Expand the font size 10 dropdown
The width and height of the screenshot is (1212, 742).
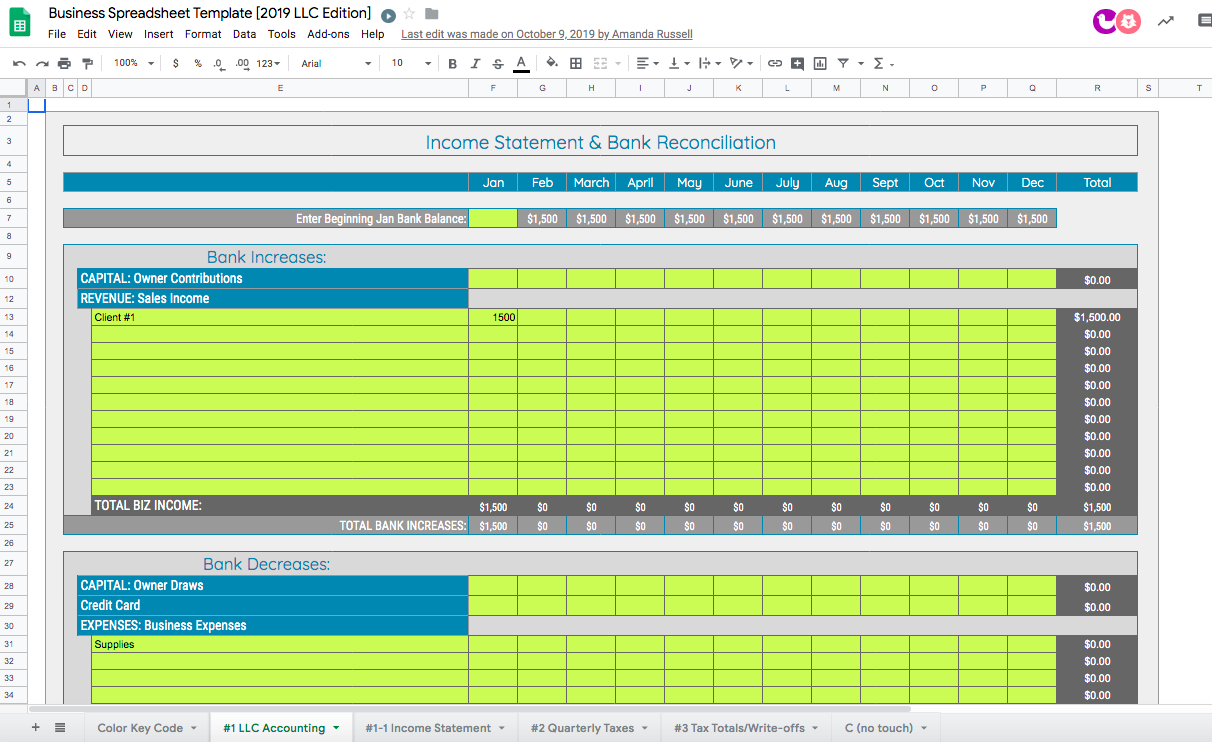click(x=410, y=63)
